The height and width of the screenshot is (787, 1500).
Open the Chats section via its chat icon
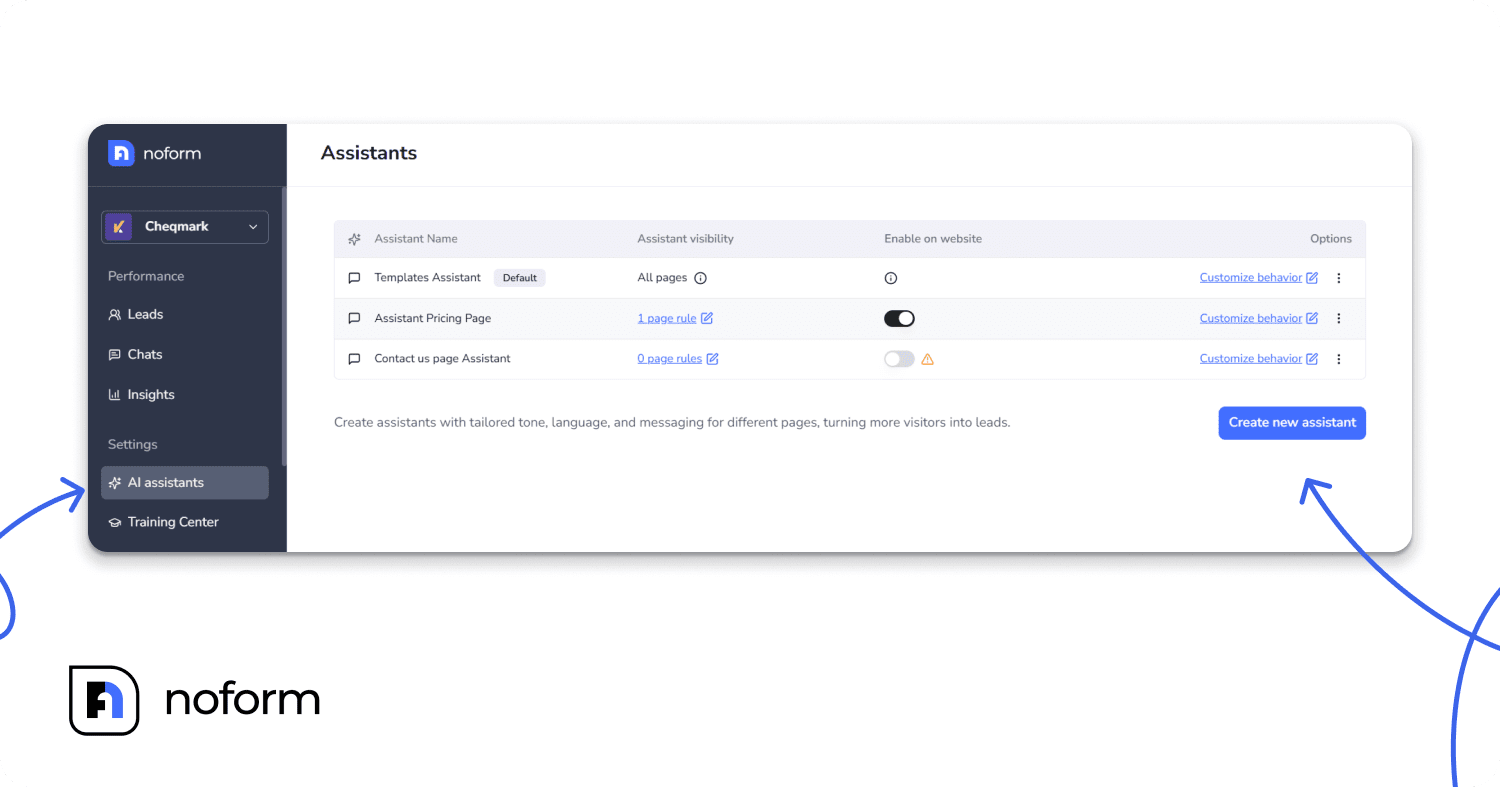coord(115,354)
